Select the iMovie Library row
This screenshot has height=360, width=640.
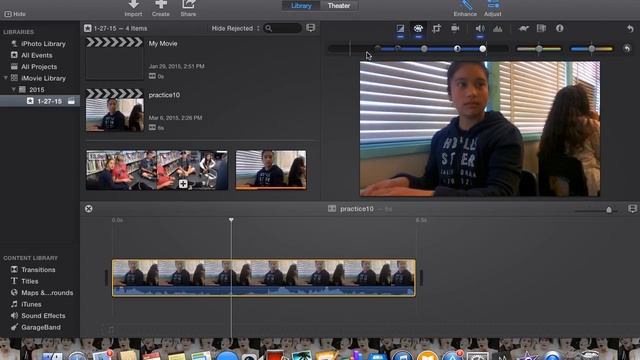pos(39,78)
